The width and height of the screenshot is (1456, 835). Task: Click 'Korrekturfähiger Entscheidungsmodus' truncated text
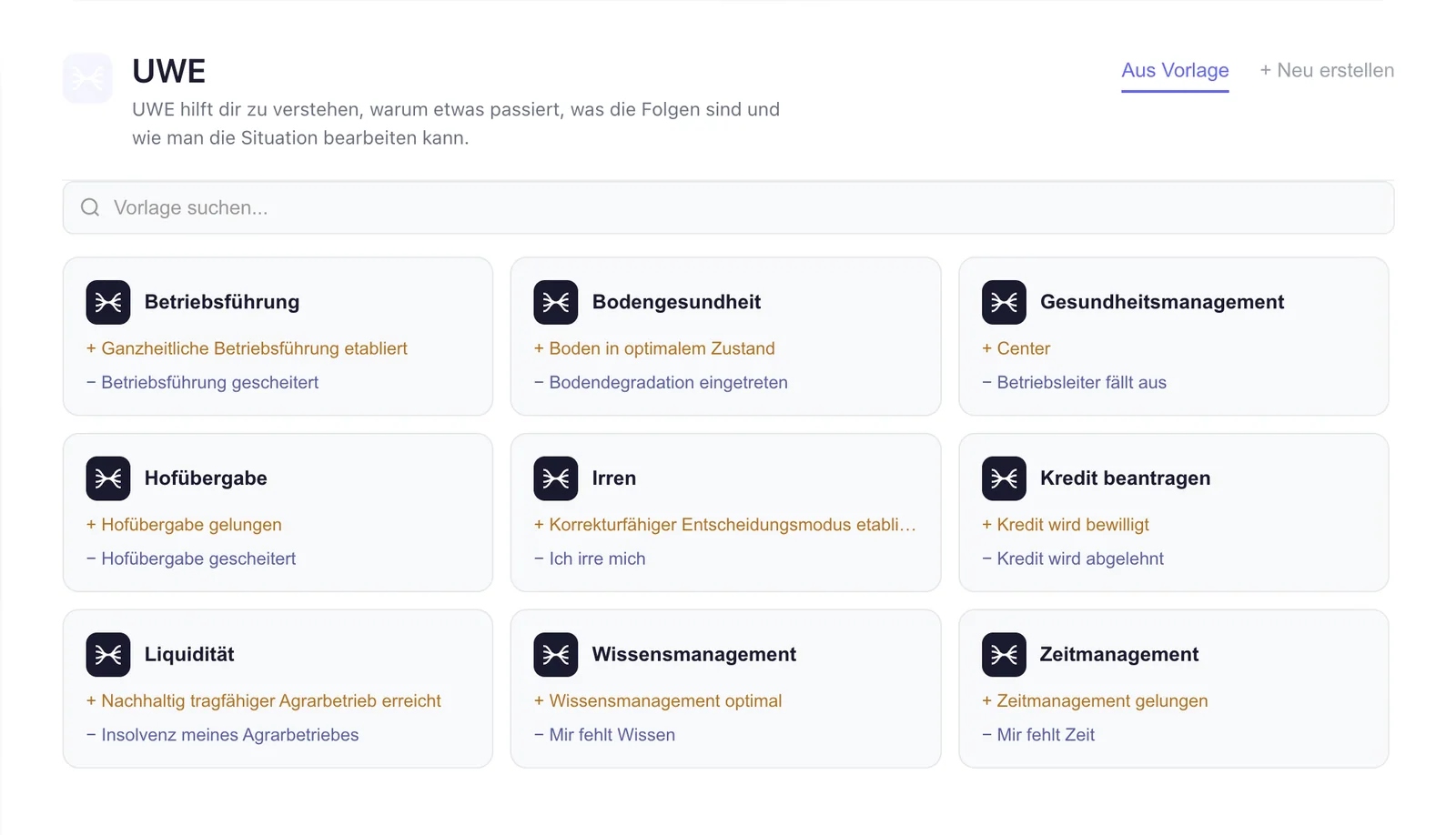click(725, 525)
